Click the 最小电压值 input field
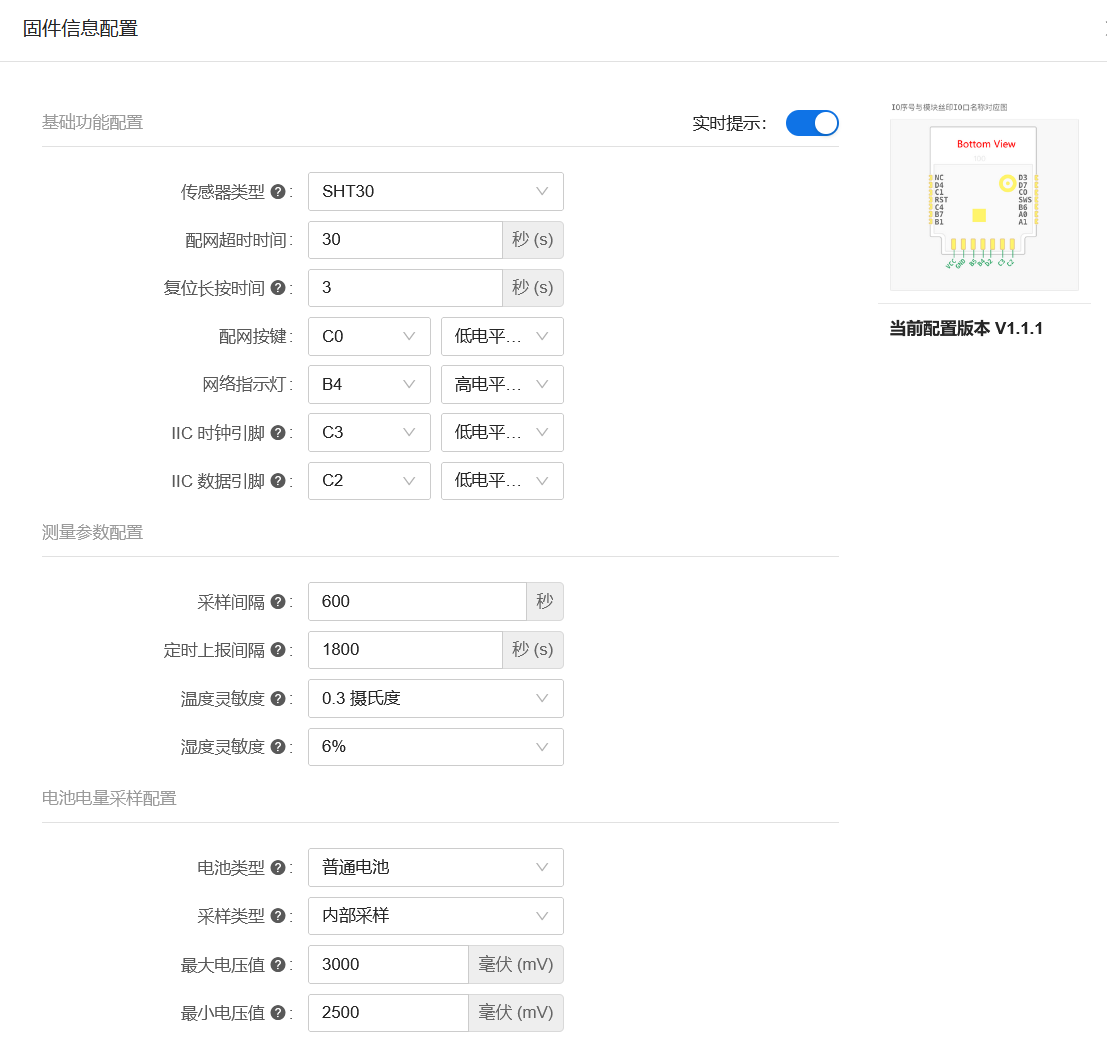The image size is (1107, 1062). click(388, 1012)
